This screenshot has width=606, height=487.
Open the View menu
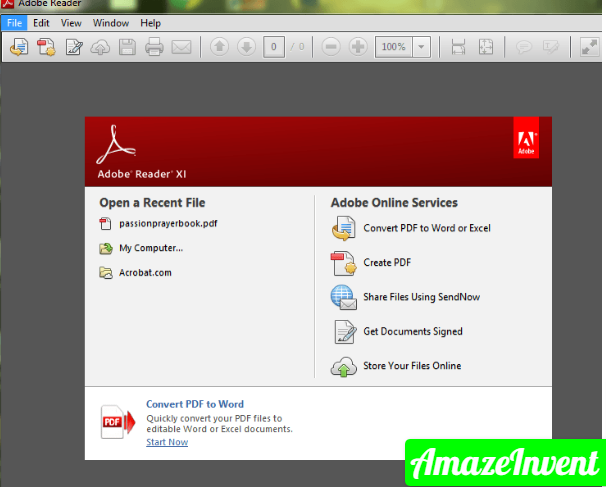tap(71, 23)
